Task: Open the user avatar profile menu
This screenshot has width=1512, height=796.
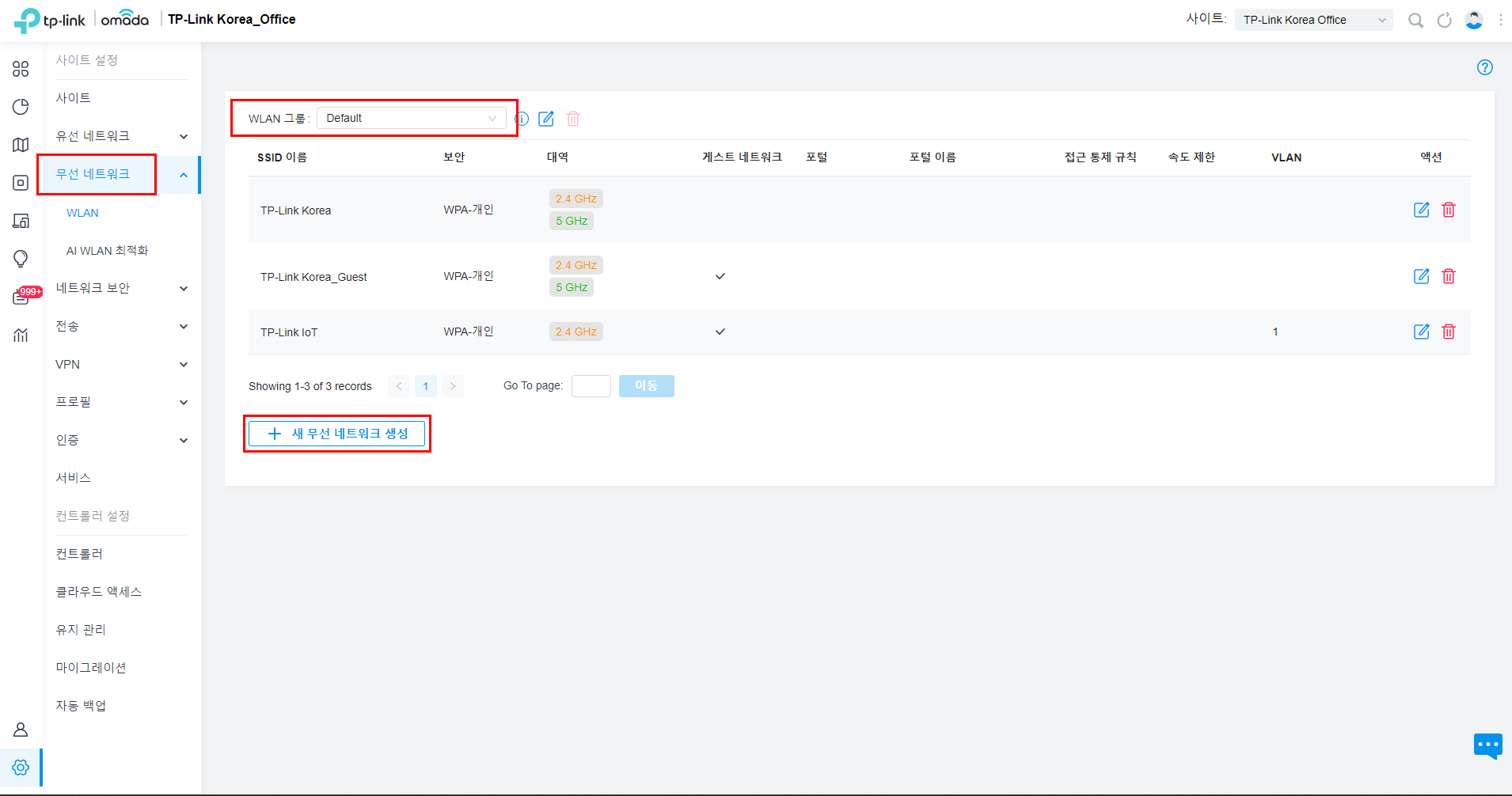Action: coord(1474,20)
